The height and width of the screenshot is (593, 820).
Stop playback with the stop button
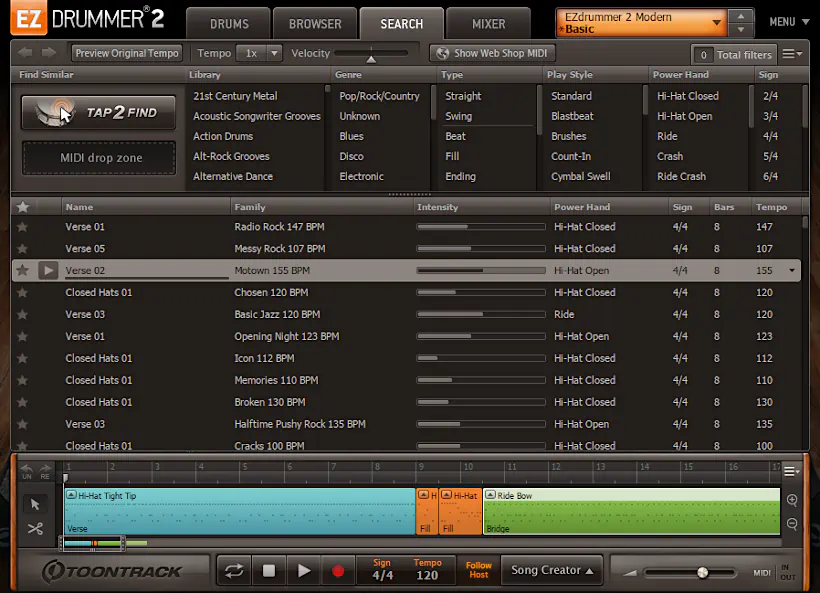[x=269, y=571]
